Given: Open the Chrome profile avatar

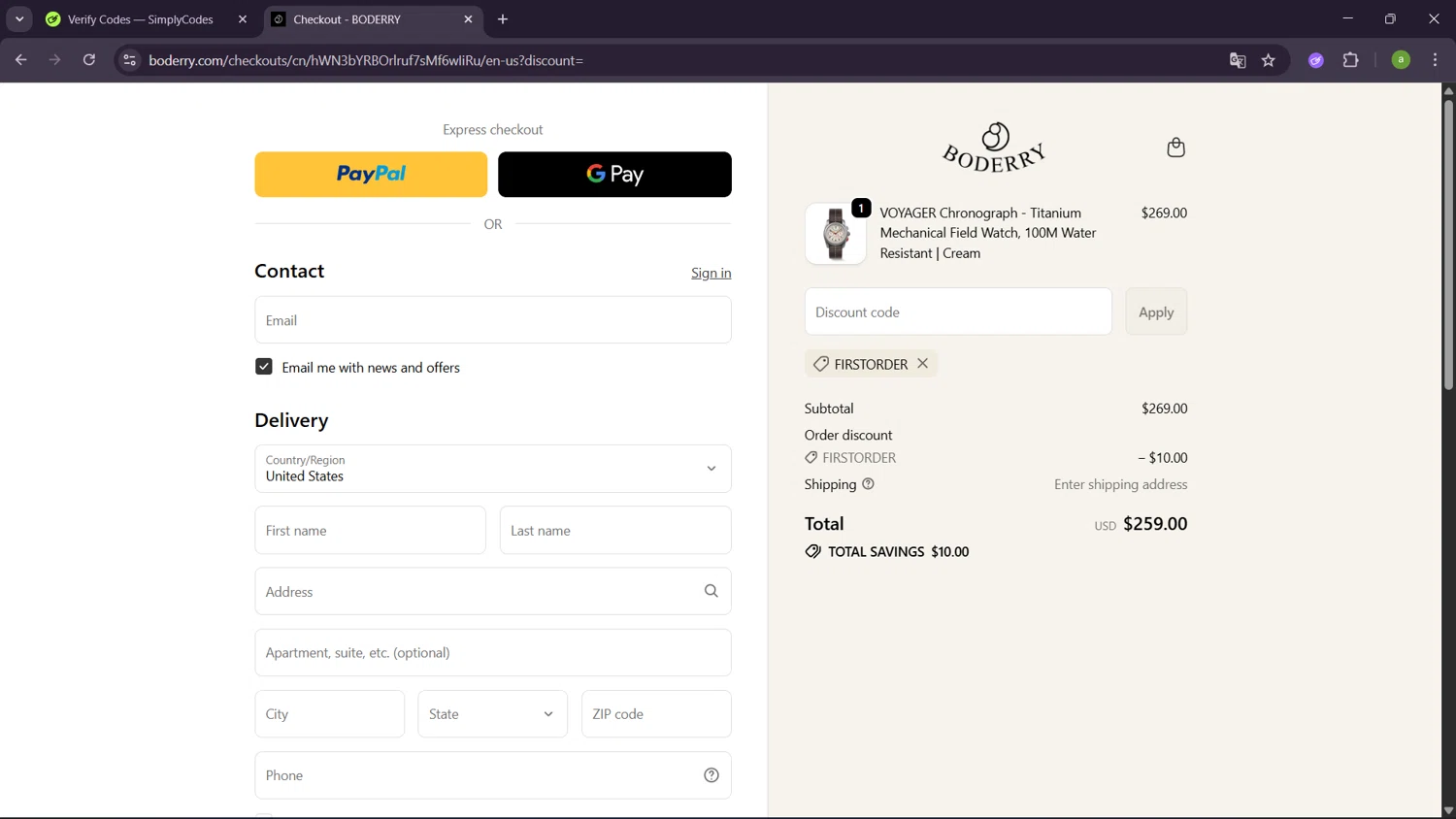Looking at the screenshot, I should click(1400, 60).
